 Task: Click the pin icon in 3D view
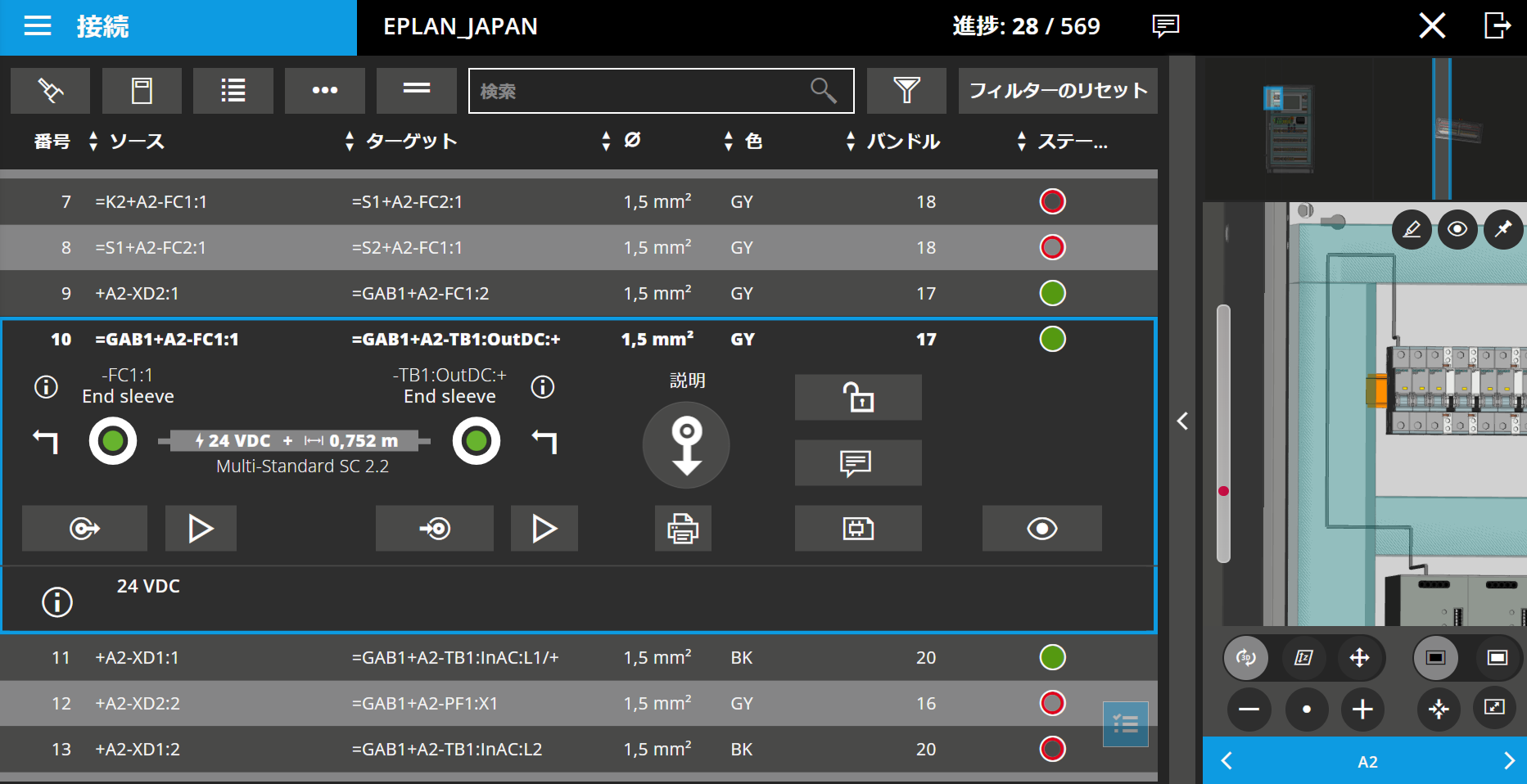1503,229
